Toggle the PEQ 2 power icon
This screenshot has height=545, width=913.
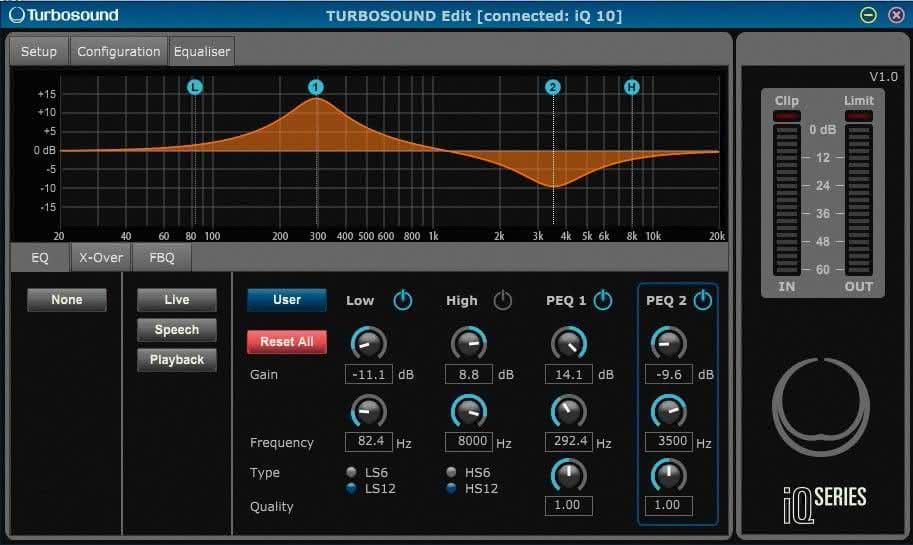[x=703, y=300]
